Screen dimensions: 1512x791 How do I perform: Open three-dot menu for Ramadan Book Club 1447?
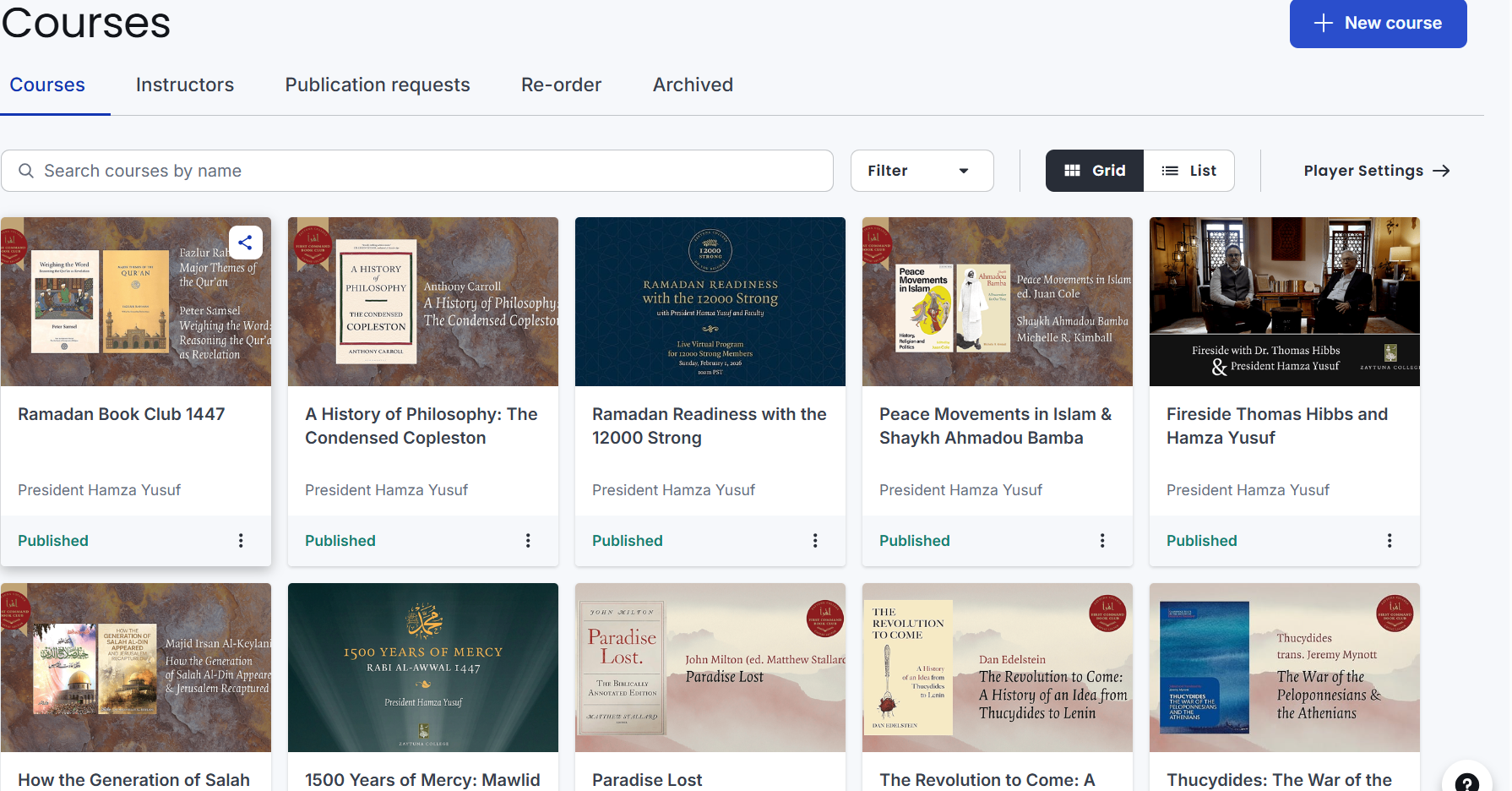point(241,541)
